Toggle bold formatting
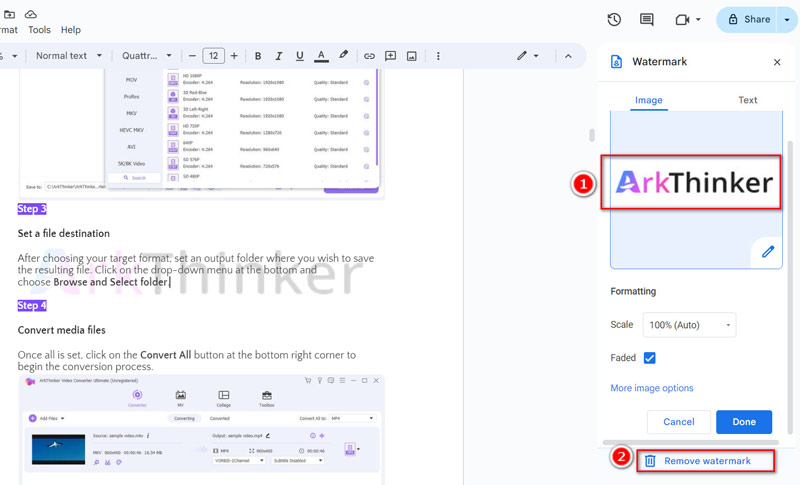This screenshot has height=485, width=800. 258,56
